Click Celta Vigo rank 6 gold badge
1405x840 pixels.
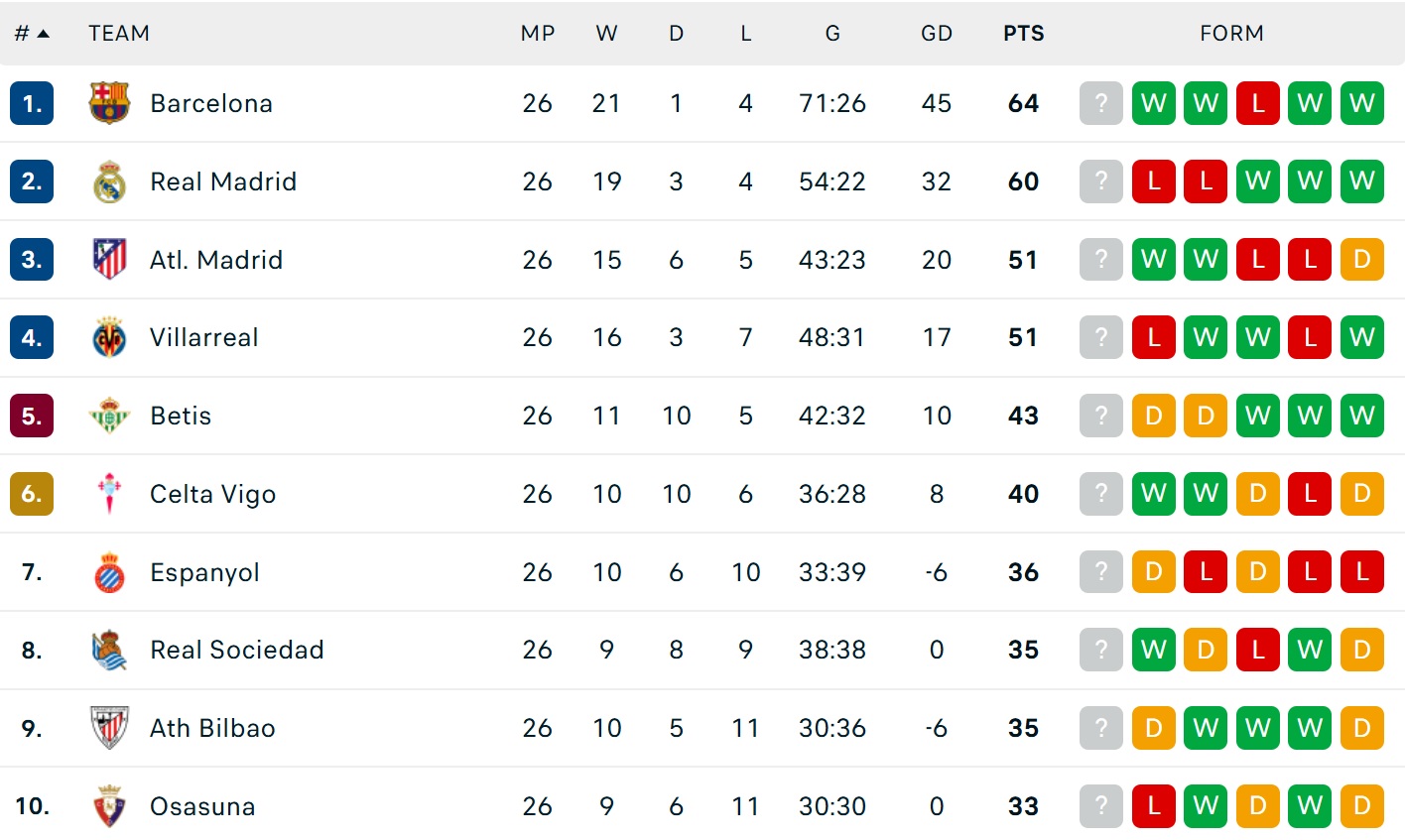coord(32,494)
